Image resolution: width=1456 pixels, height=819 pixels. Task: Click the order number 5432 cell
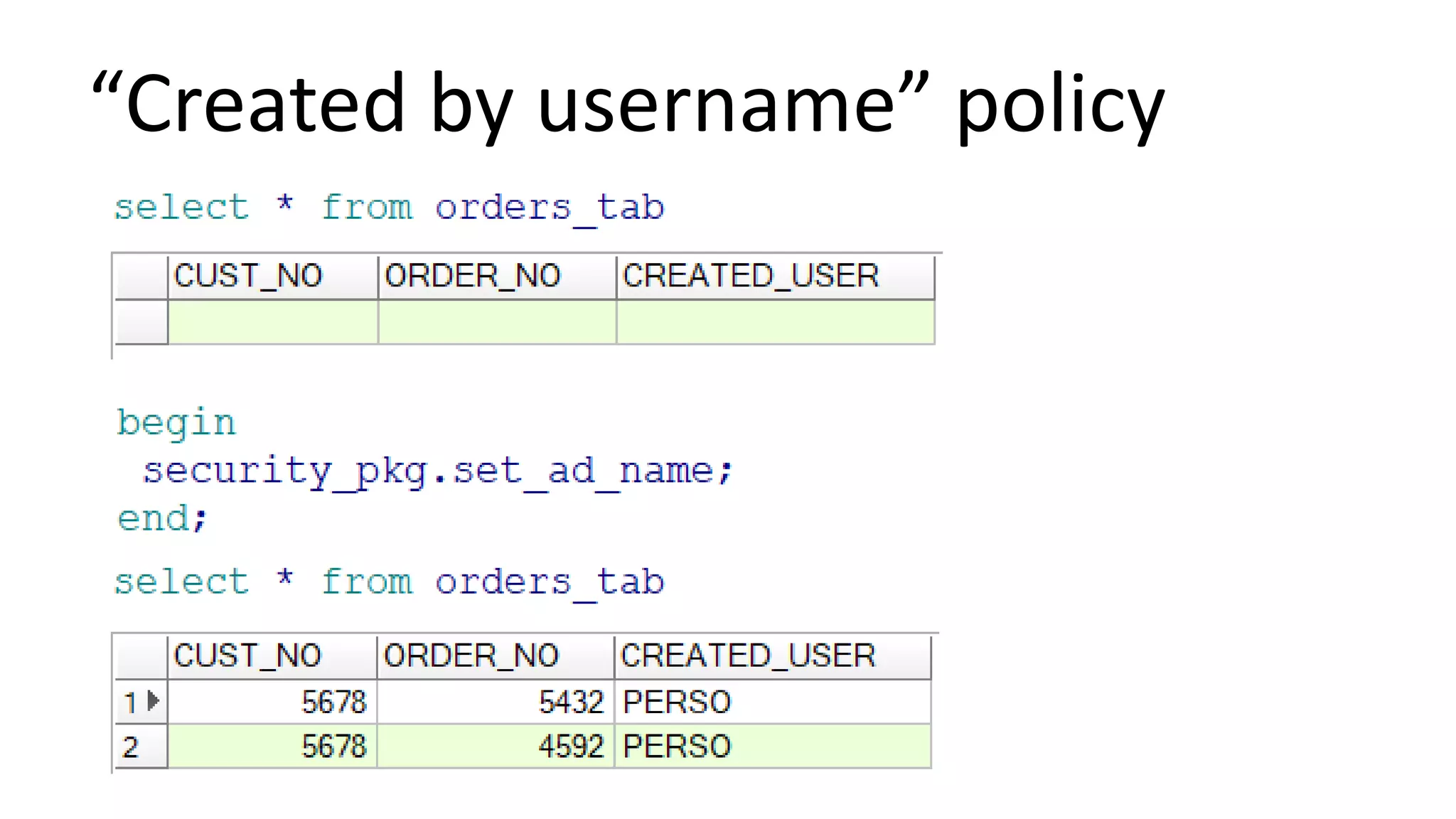tap(496, 702)
